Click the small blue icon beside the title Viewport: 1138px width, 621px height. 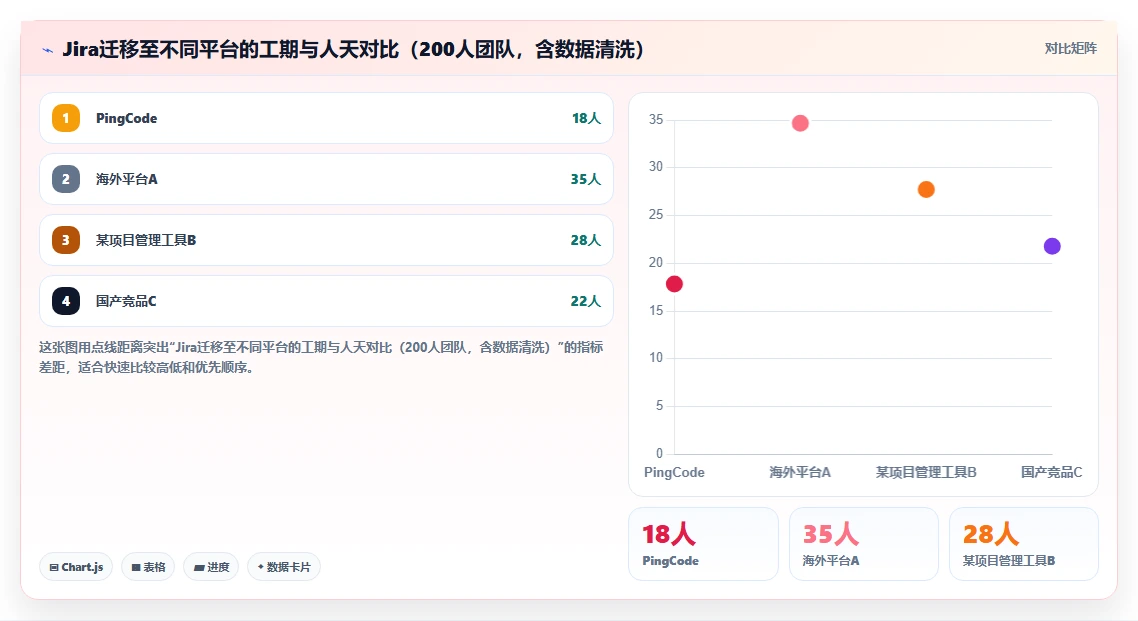click(x=48, y=50)
